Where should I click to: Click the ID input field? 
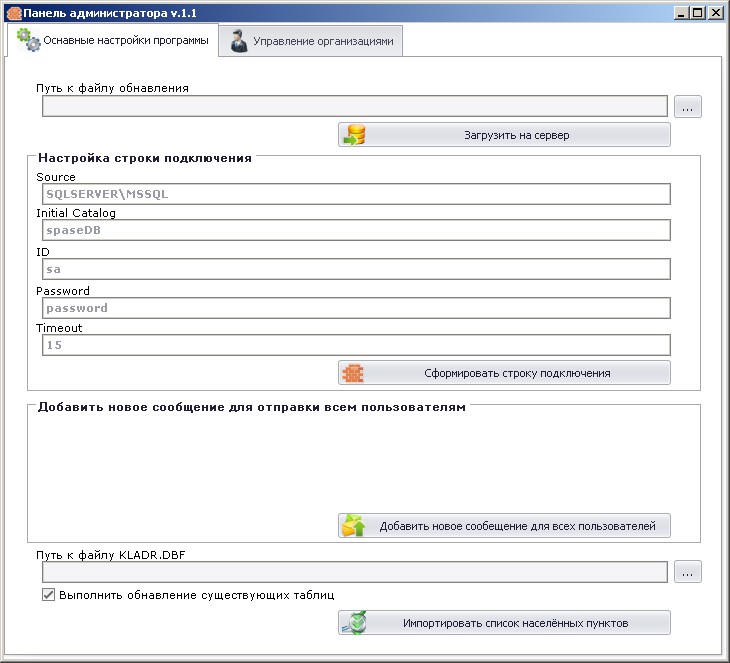coord(355,269)
